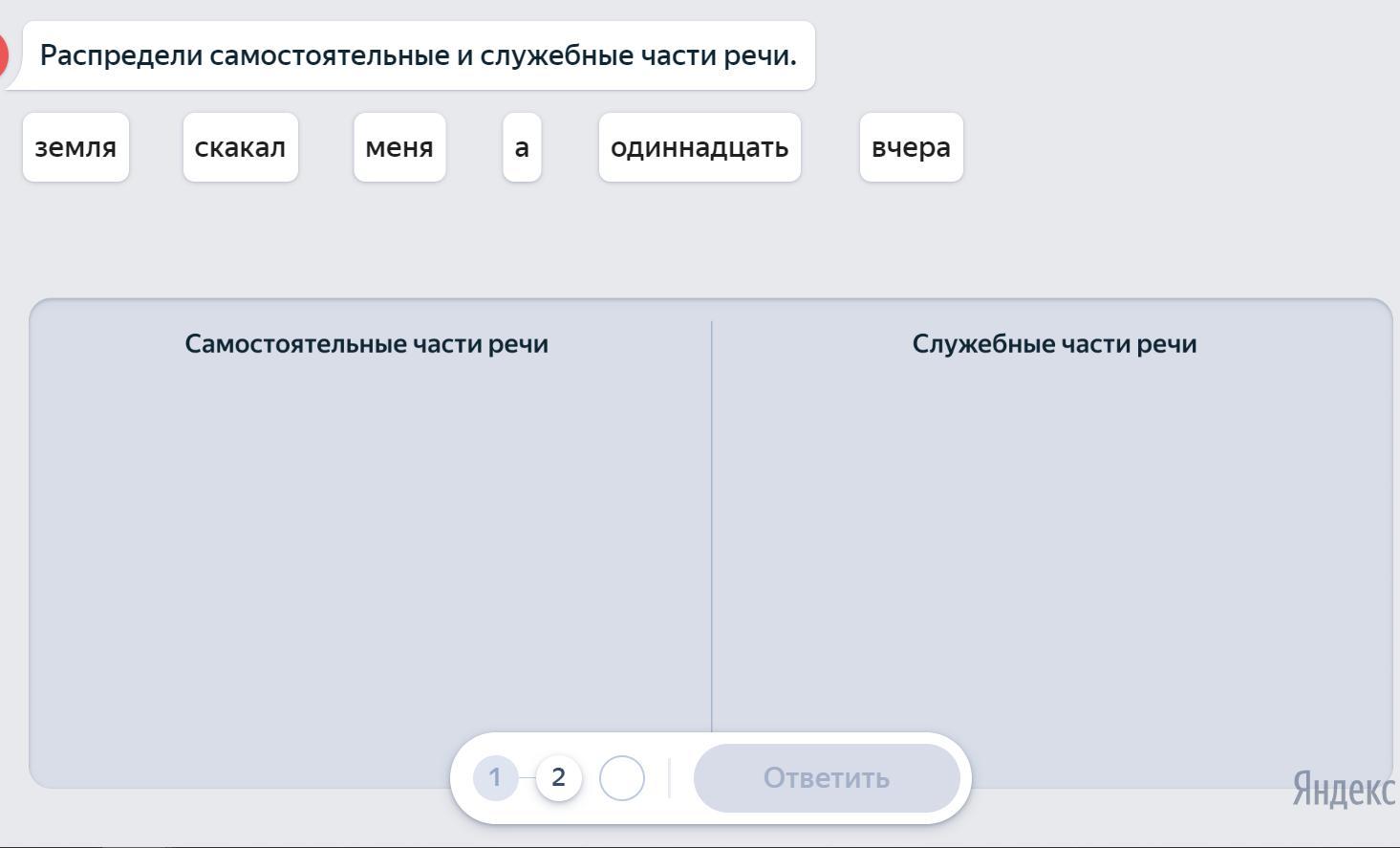Pick the word chip «скакал»

click(x=240, y=147)
